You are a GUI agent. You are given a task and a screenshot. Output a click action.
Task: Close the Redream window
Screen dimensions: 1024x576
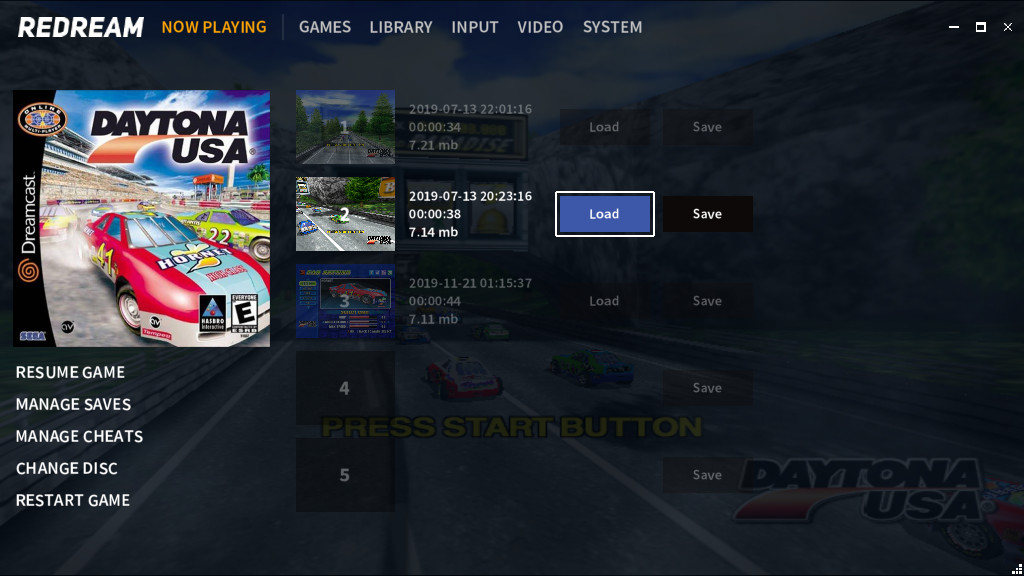click(x=1008, y=27)
